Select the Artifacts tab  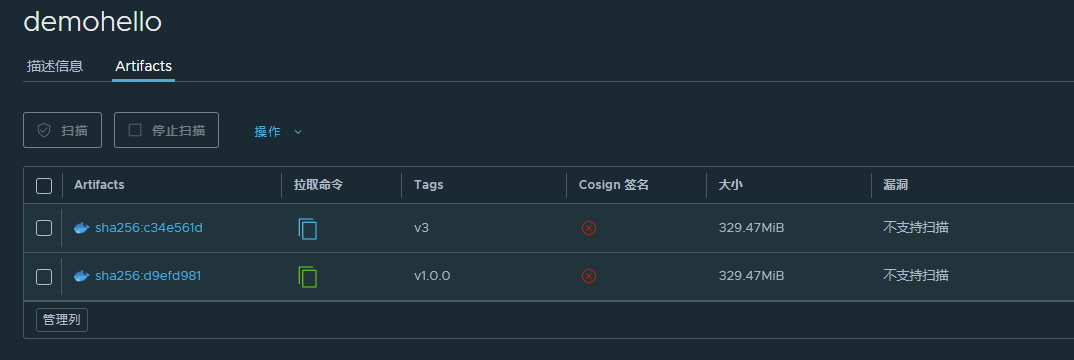click(x=143, y=66)
